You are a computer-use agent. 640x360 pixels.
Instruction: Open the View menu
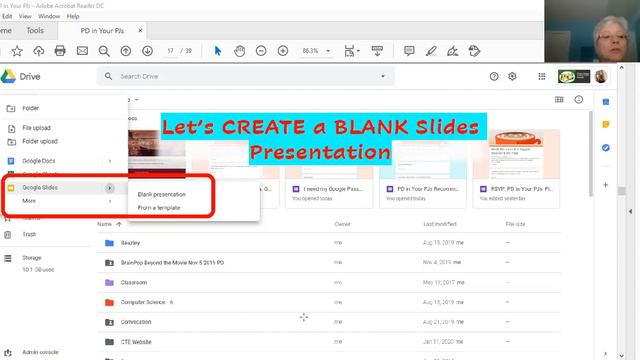point(25,16)
